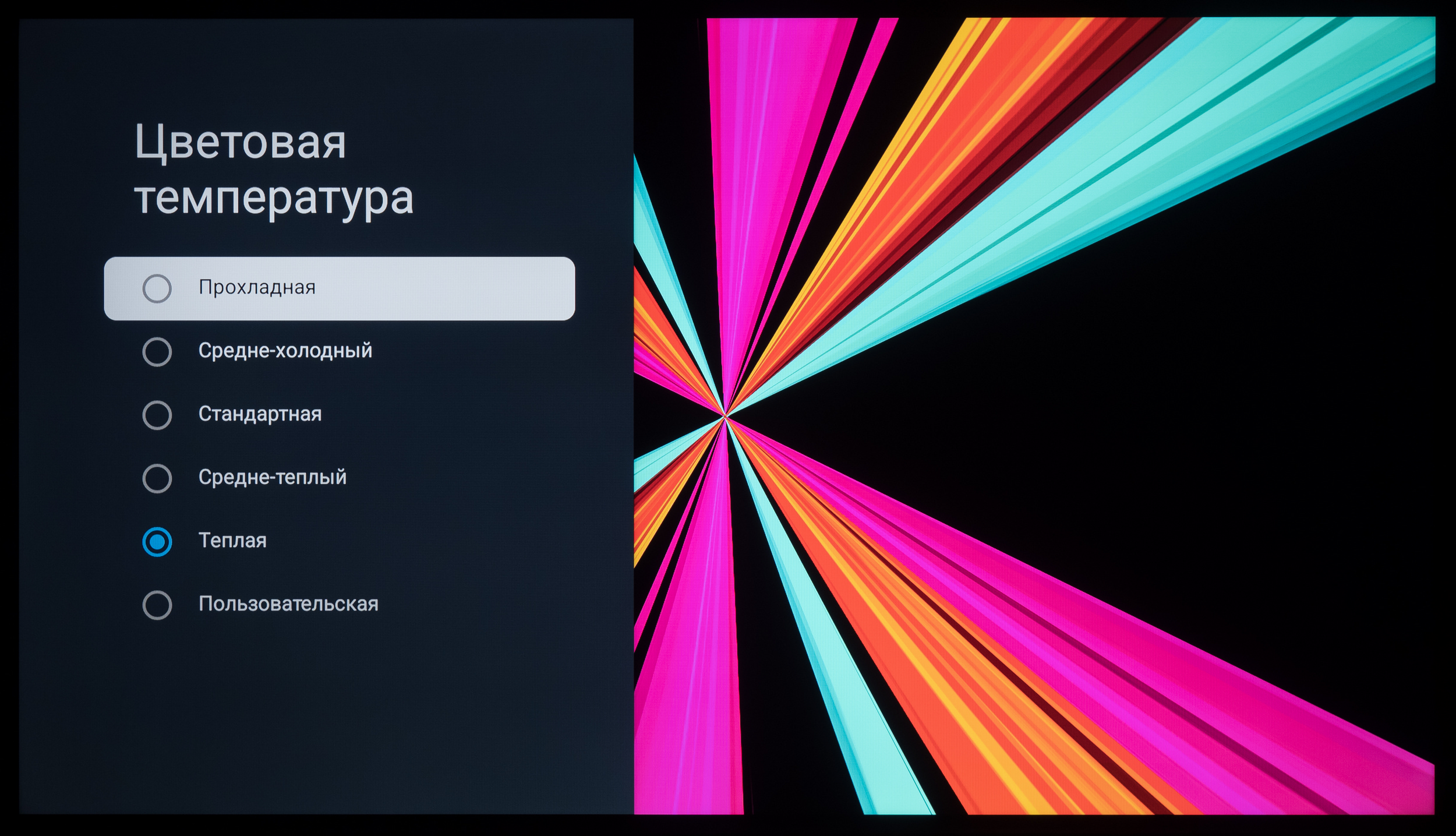The image size is (1456, 836).
Task: Click the Средне-холодный text label
Action: pyautogui.click(x=285, y=351)
